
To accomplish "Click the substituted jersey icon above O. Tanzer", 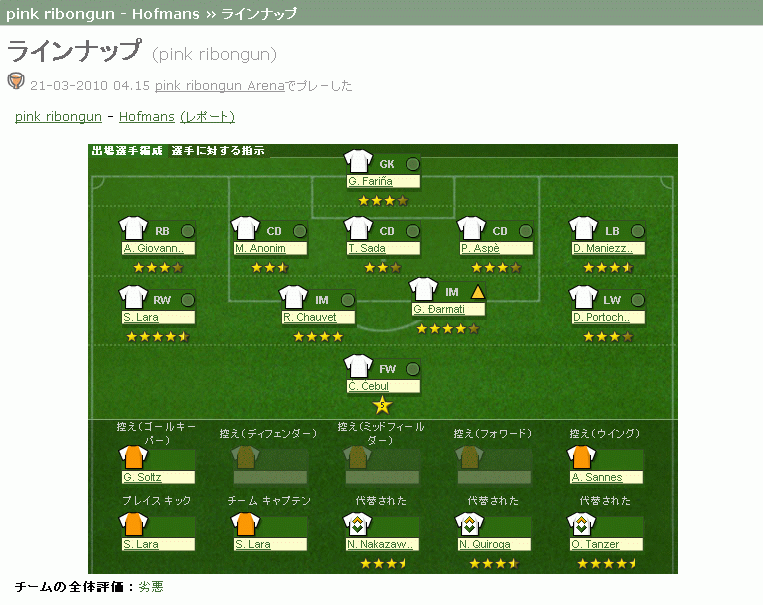I will pyautogui.click(x=582, y=526).
